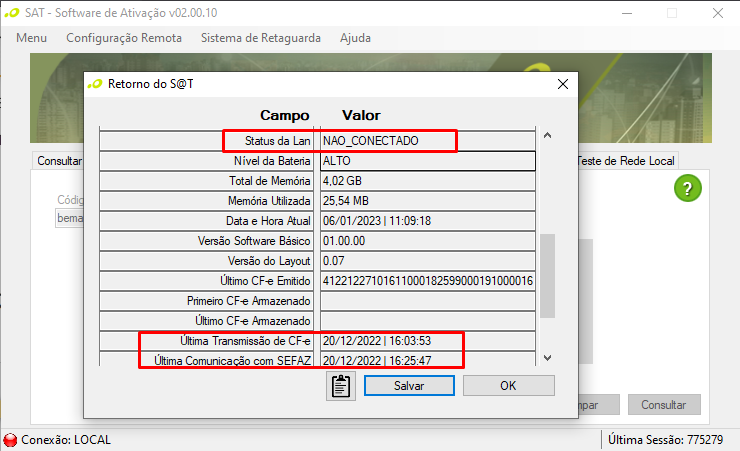Close the Retorno do S@T dialog
The width and height of the screenshot is (740, 451).
click(x=563, y=84)
